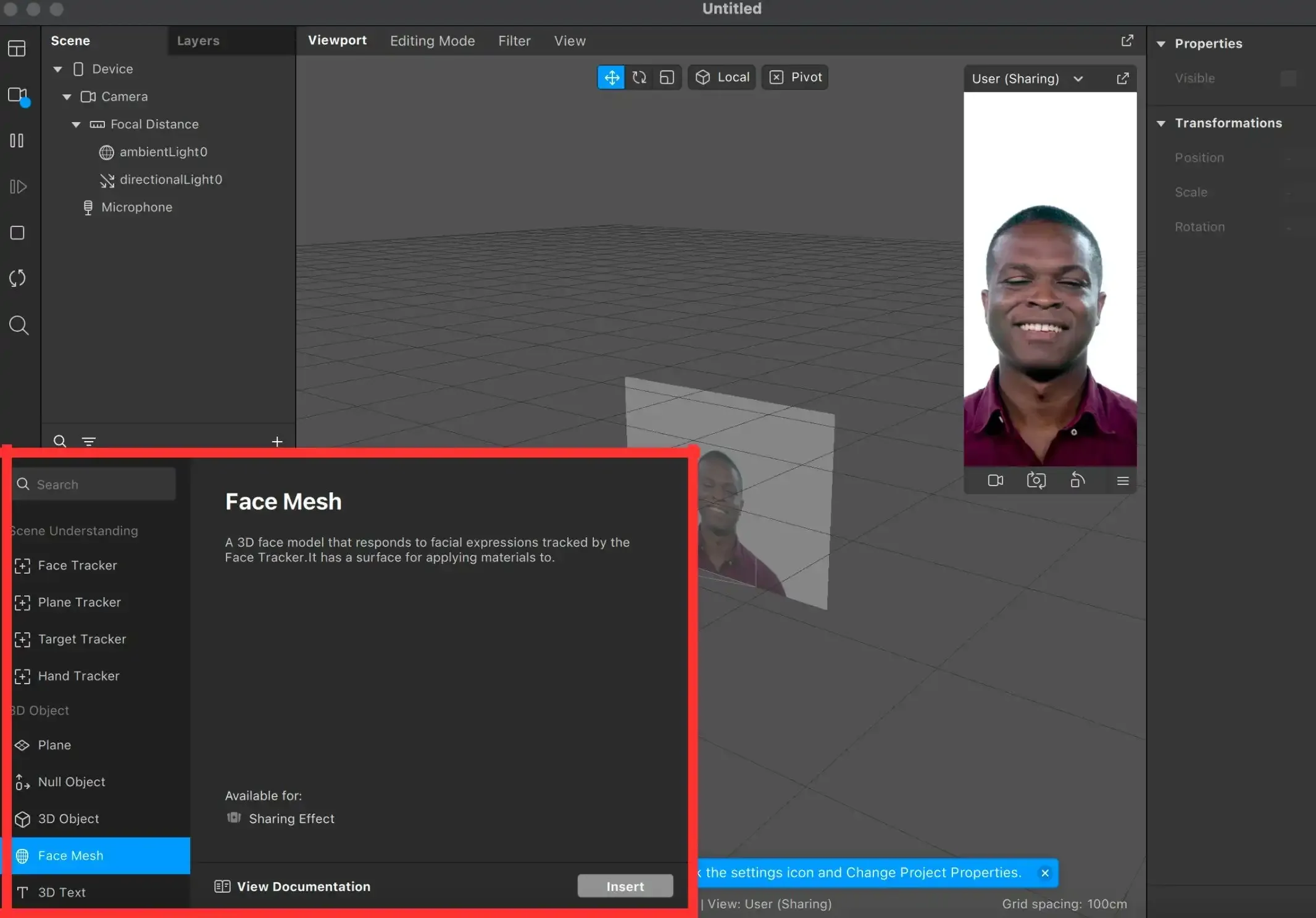Select the rotate manipulator tool
The image size is (1316, 918).
(x=639, y=77)
